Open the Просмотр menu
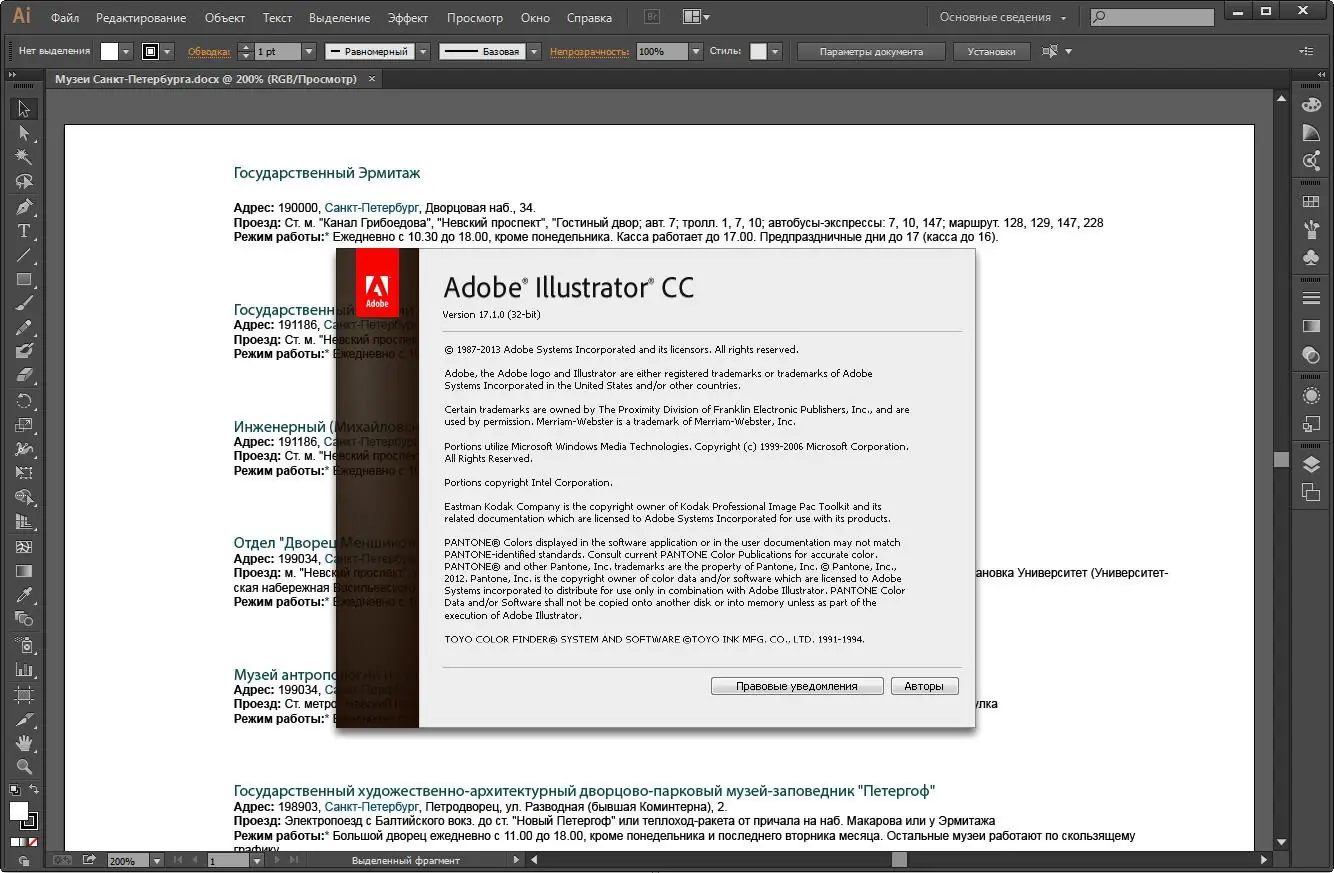Screen dimensions: 1334x873 tap(475, 18)
